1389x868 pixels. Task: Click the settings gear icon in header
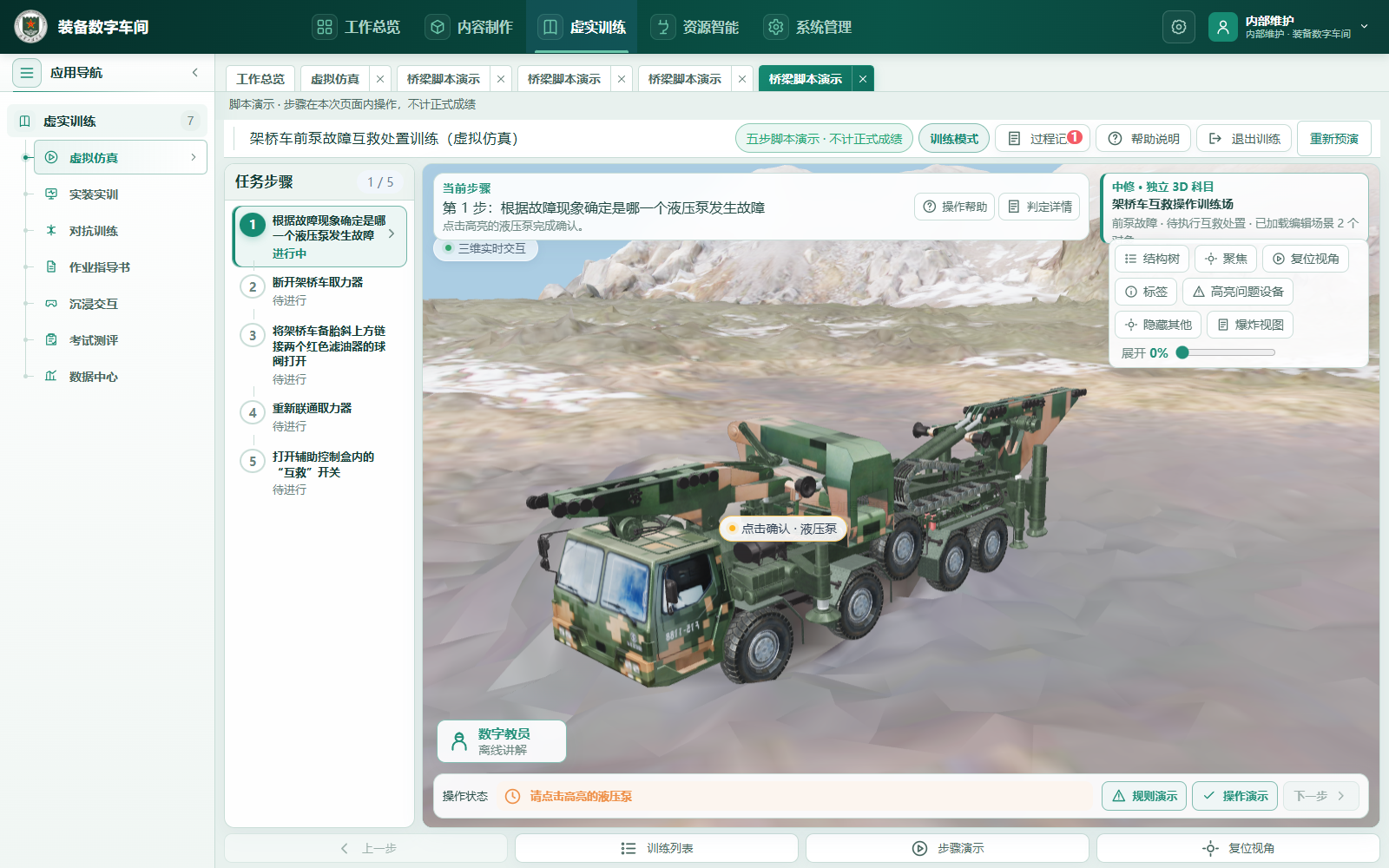pyautogui.click(x=1178, y=27)
